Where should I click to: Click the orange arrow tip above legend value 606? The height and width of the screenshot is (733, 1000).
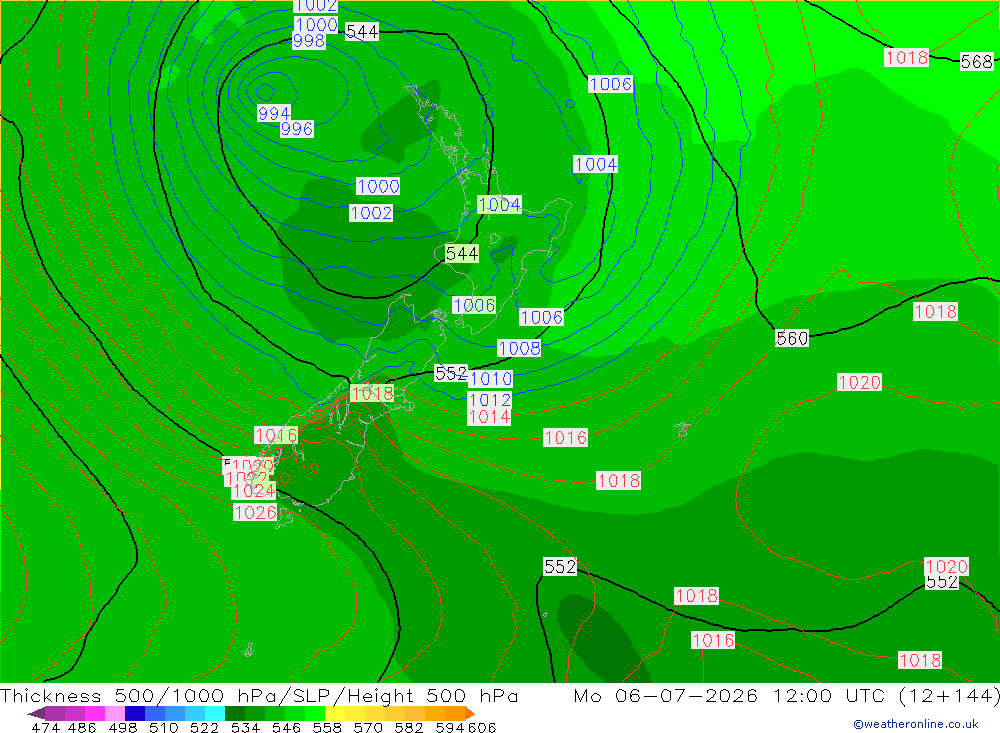coord(469,713)
